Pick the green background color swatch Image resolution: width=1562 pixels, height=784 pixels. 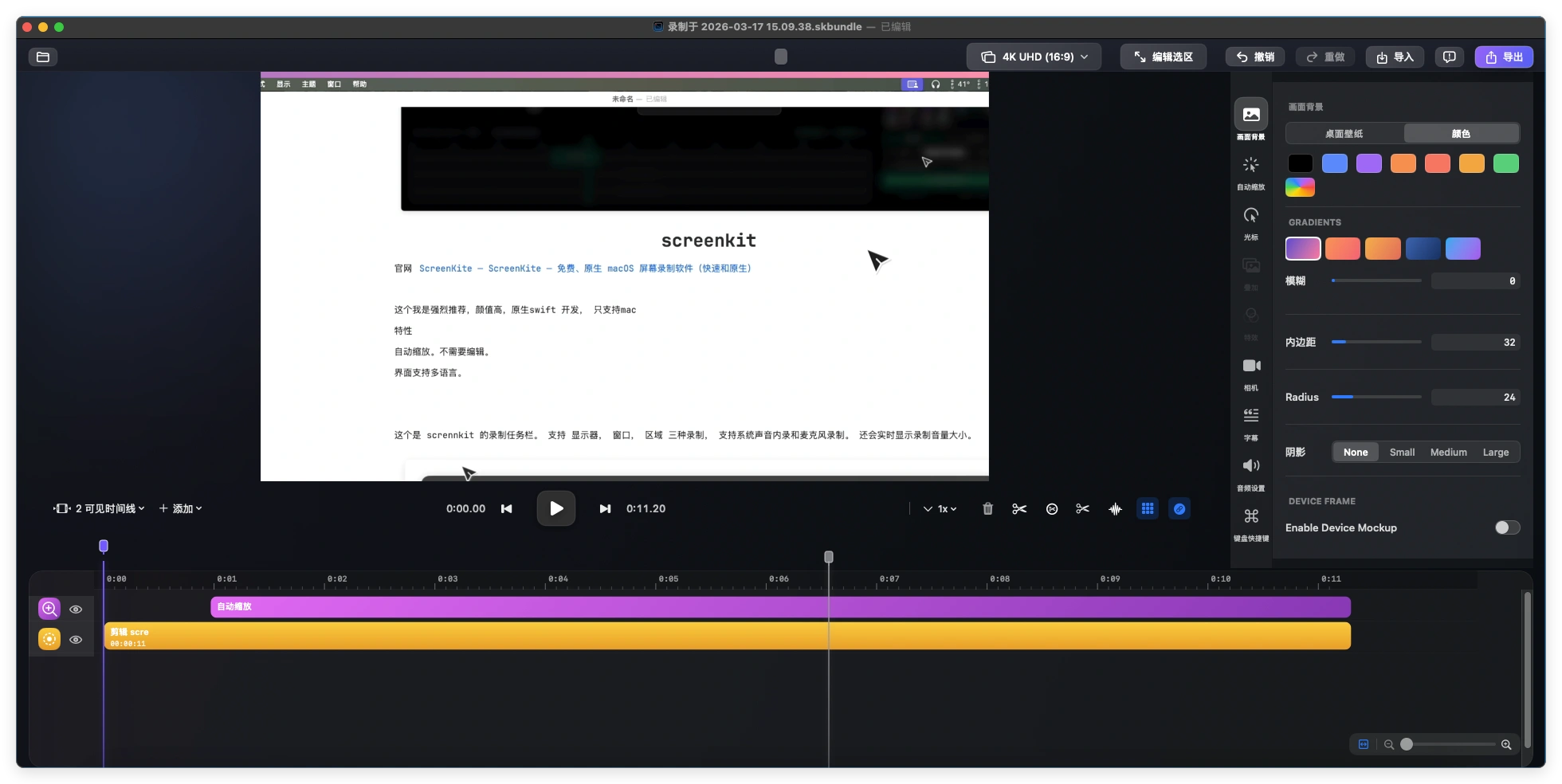(x=1505, y=164)
